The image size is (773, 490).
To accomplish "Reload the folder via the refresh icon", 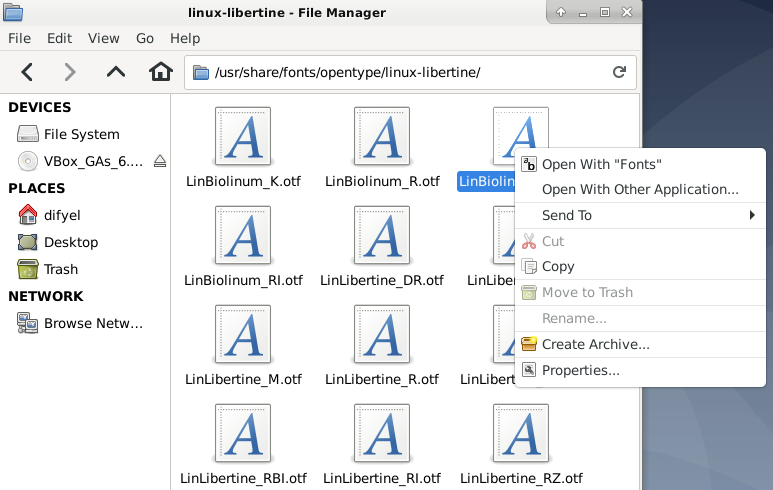I will (619, 72).
